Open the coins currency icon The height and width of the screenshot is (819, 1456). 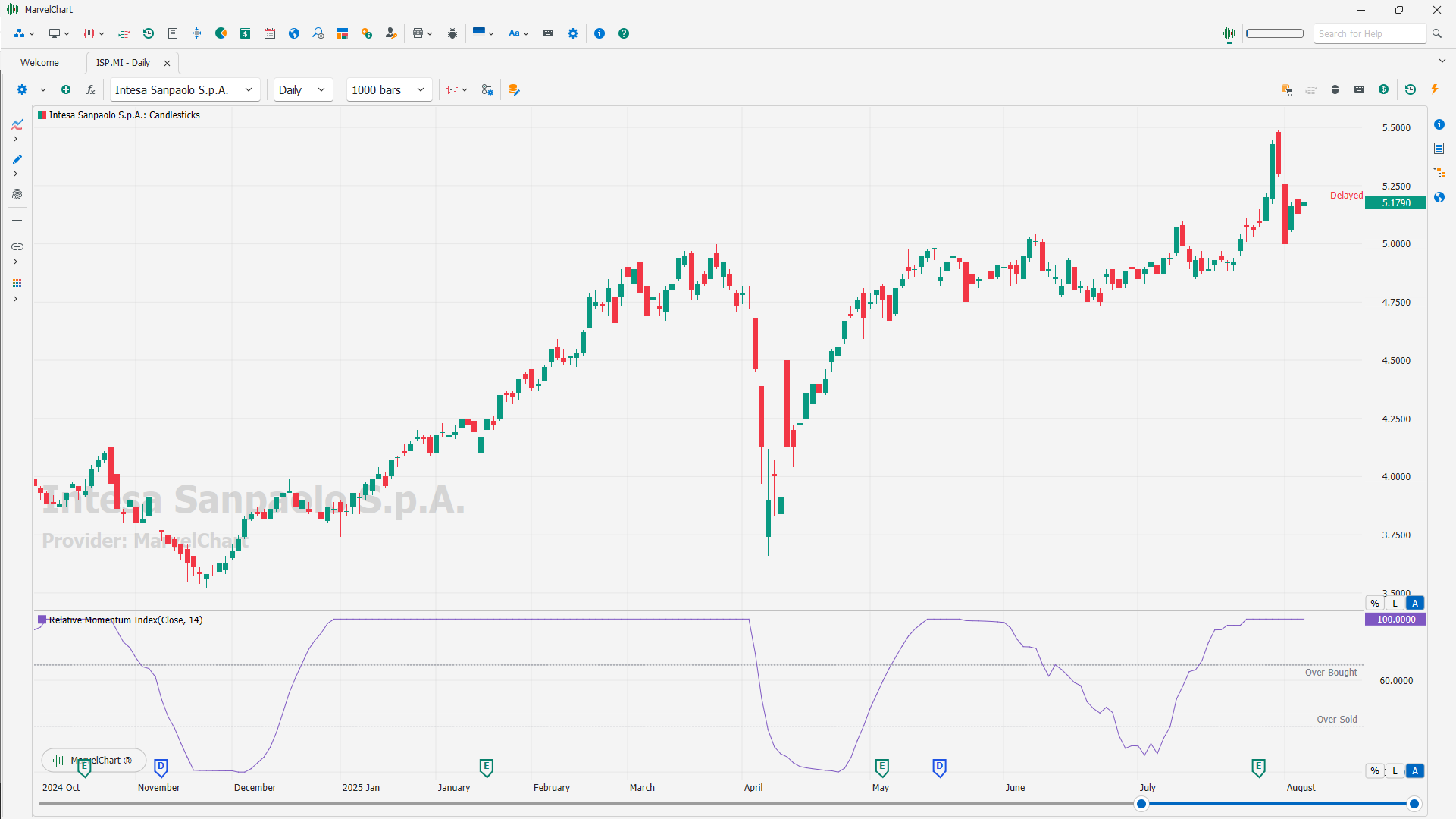click(x=367, y=33)
